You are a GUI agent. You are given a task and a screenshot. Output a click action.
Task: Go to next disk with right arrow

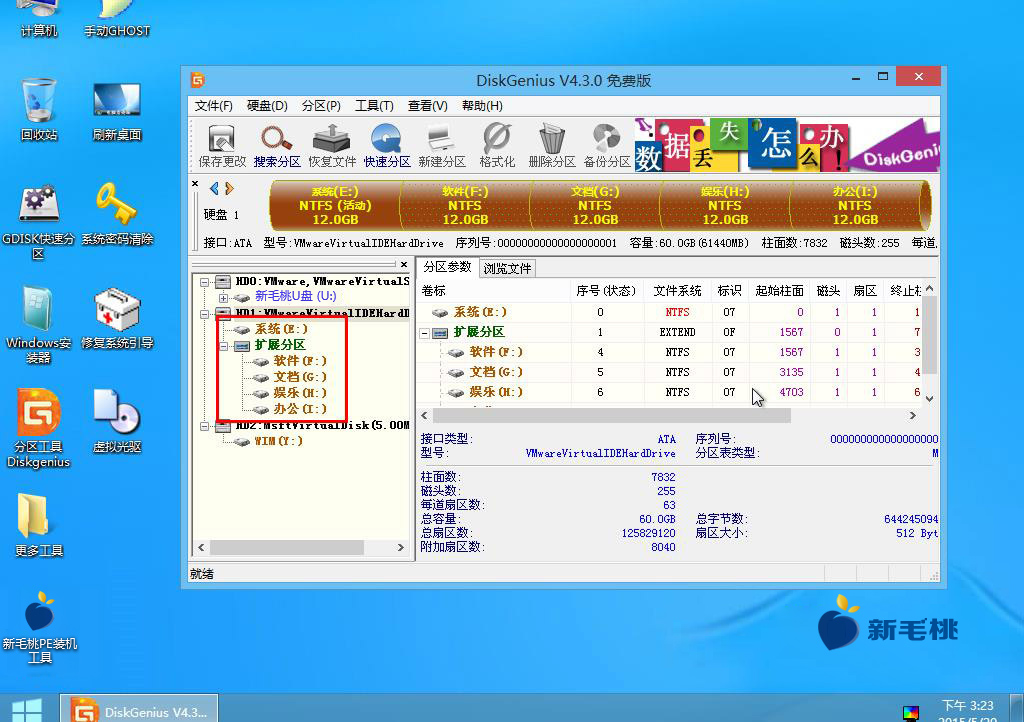(229, 189)
